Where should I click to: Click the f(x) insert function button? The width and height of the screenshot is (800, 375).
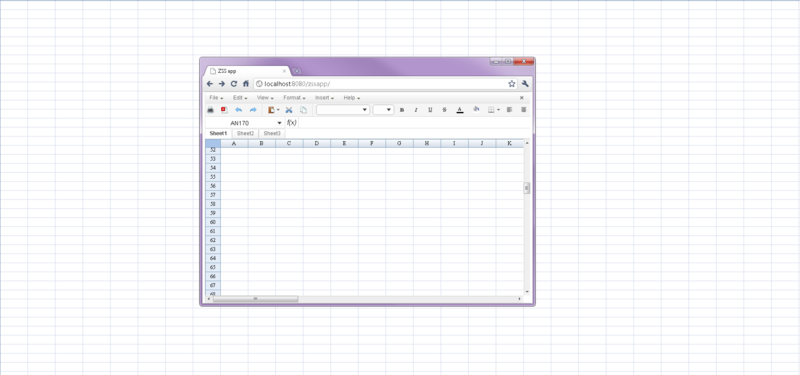pyautogui.click(x=291, y=123)
